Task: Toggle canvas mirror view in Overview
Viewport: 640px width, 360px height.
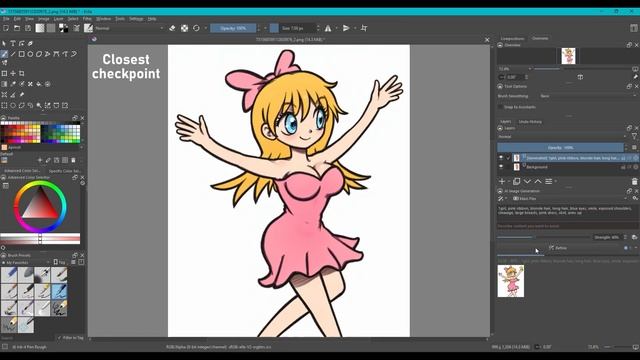Action: tap(580, 77)
